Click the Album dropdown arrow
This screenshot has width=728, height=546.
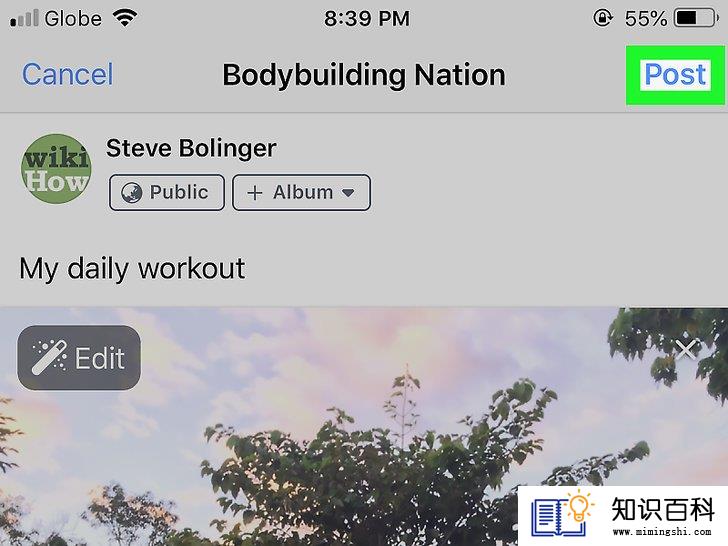pyautogui.click(x=348, y=192)
